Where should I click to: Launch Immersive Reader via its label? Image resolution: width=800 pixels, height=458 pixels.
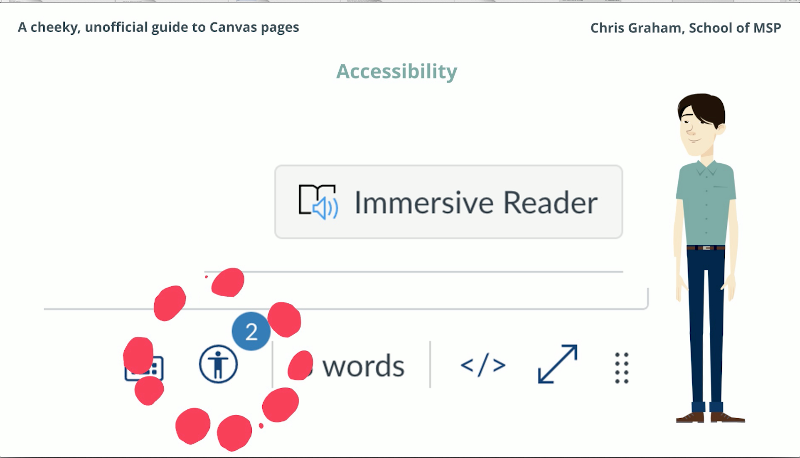(x=476, y=202)
